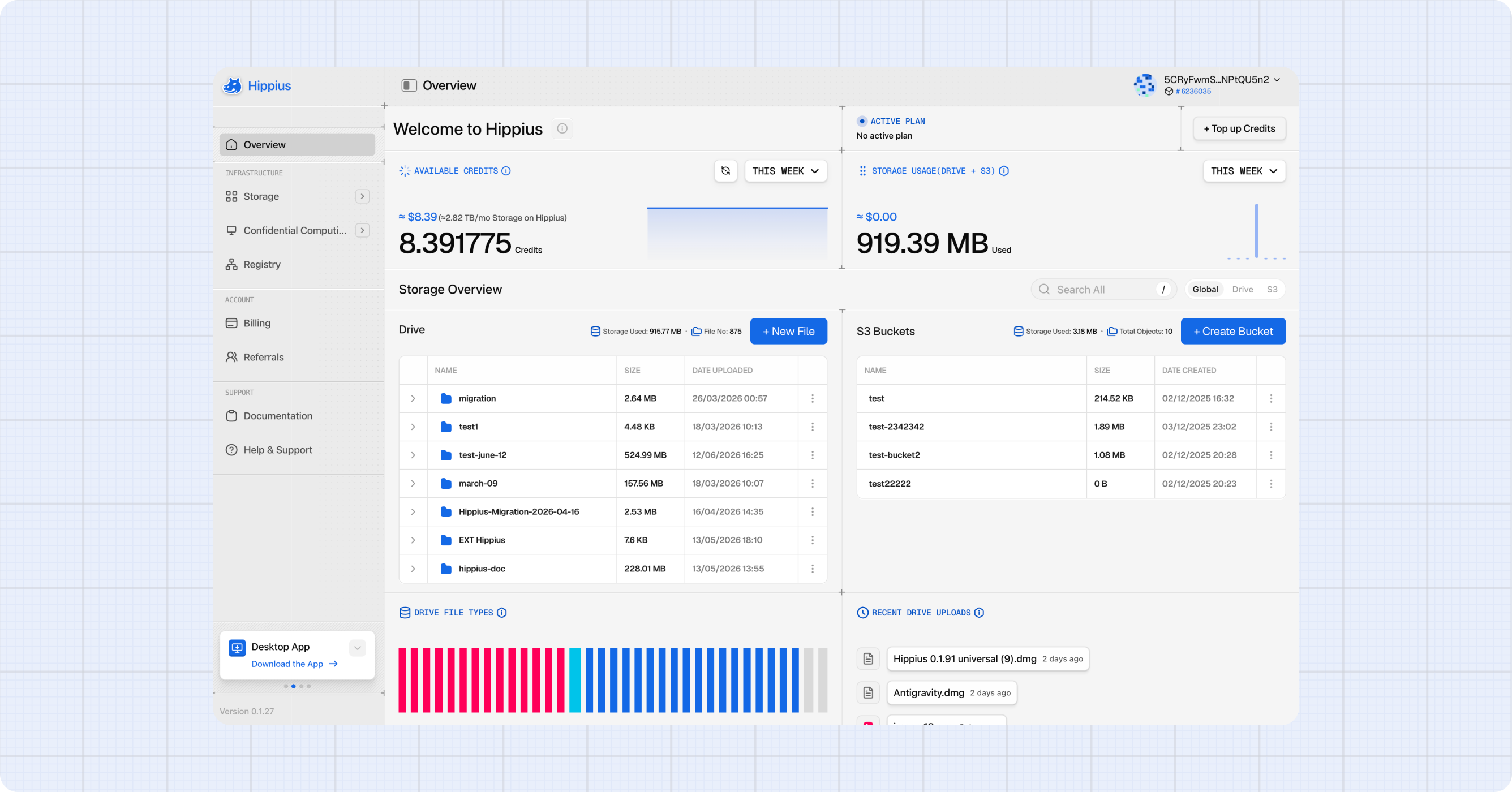Screen dimensions: 1512x792
Task: Click the Drive File Types info icon
Action: (501, 613)
